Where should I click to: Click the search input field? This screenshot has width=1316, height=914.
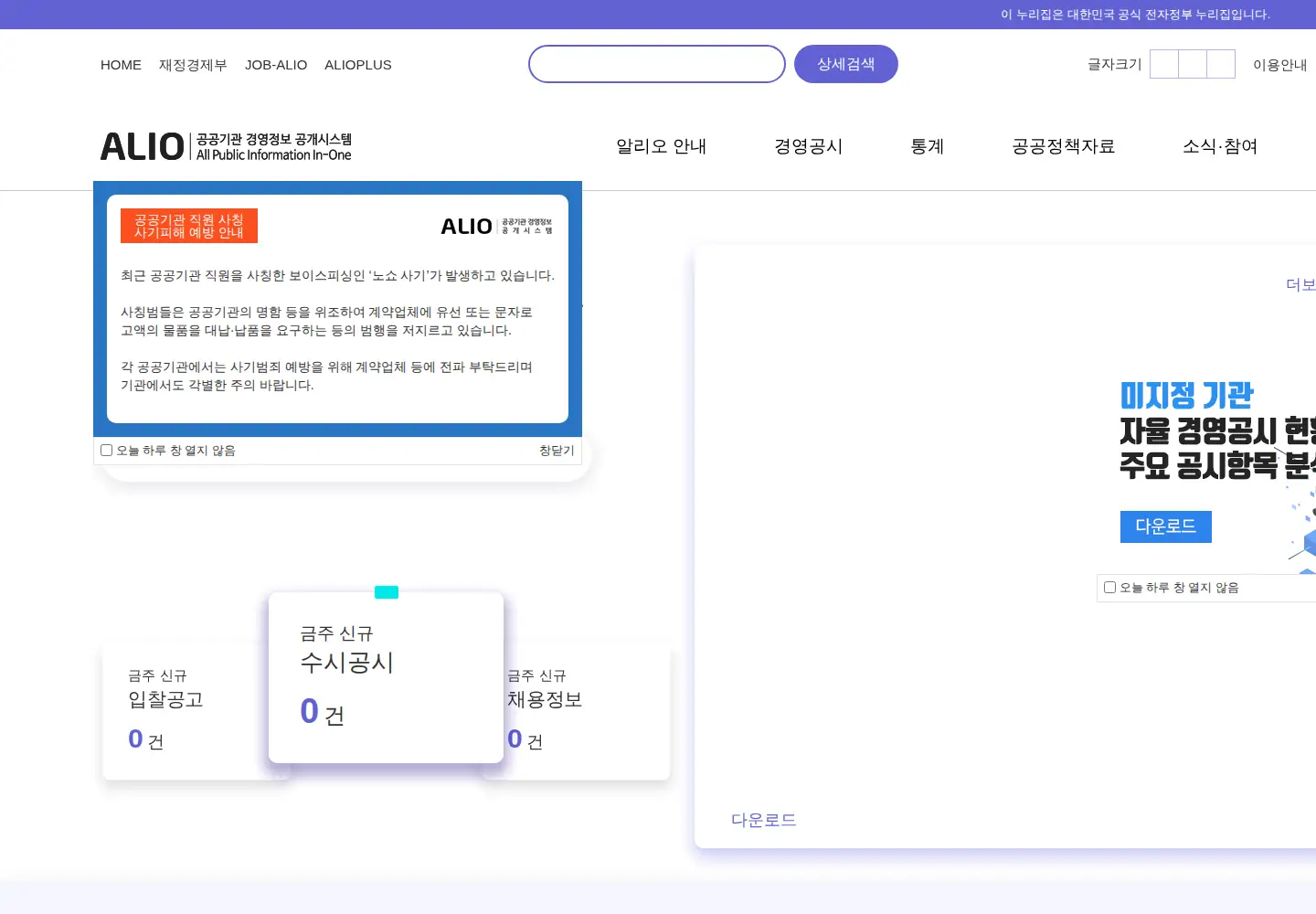click(657, 64)
